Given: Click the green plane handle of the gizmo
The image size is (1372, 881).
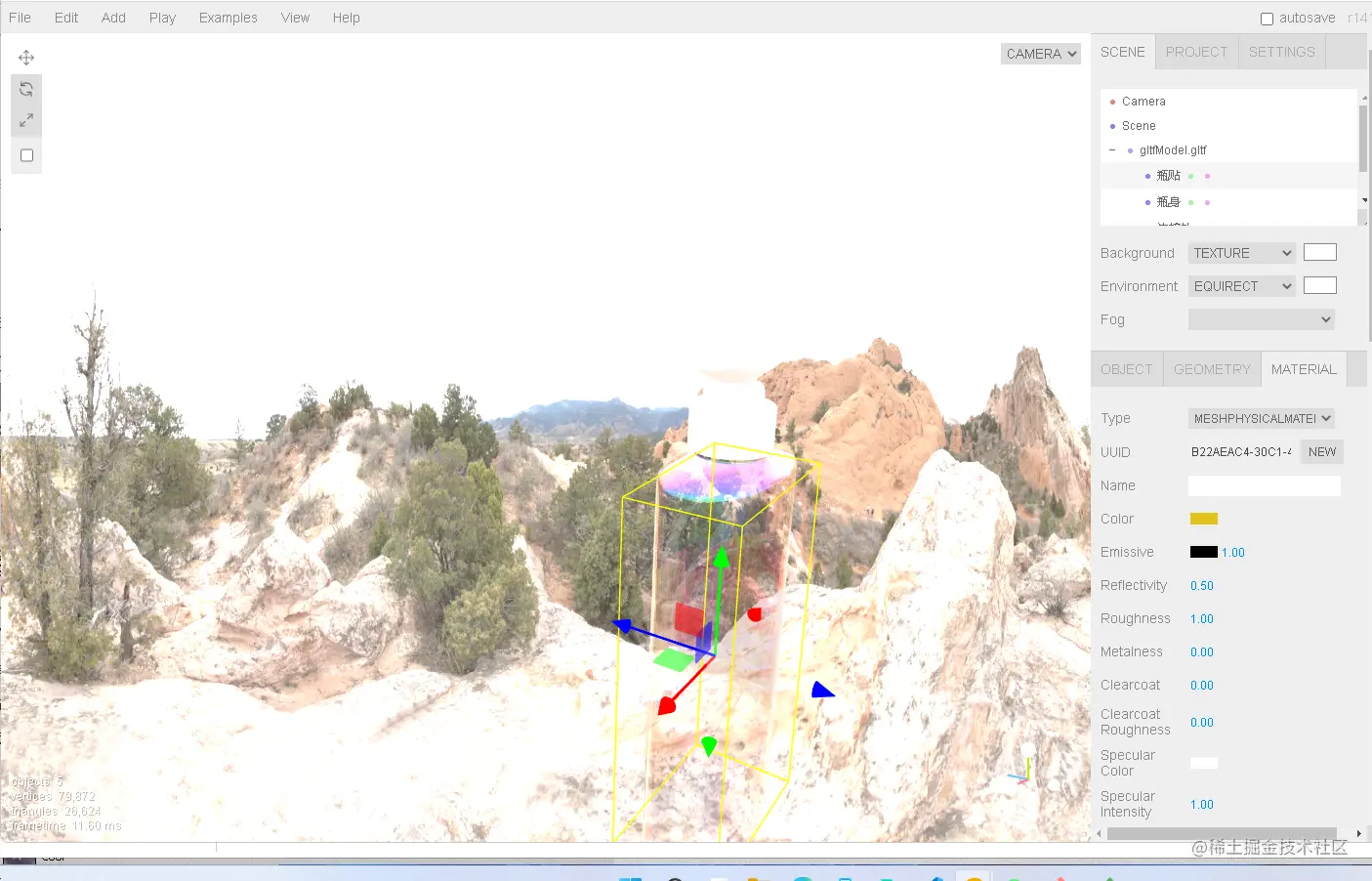Looking at the screenshot, I should 673,660.
